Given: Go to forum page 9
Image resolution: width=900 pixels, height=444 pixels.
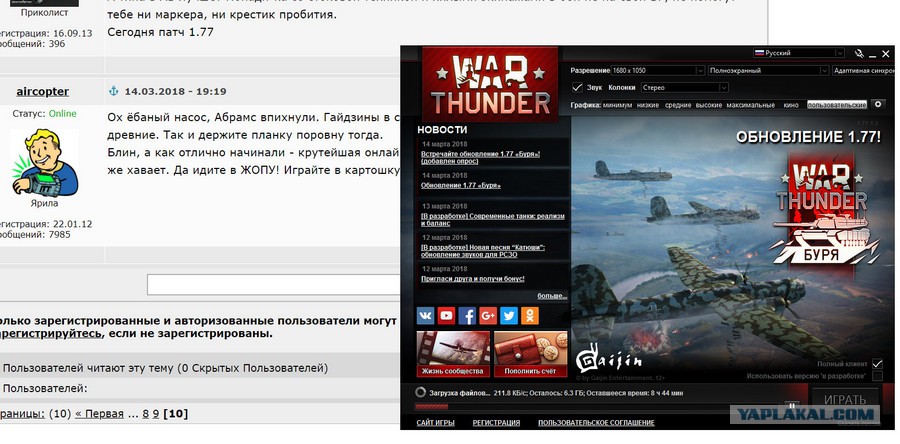Looking at the screenshot, I should coord(156,414).
